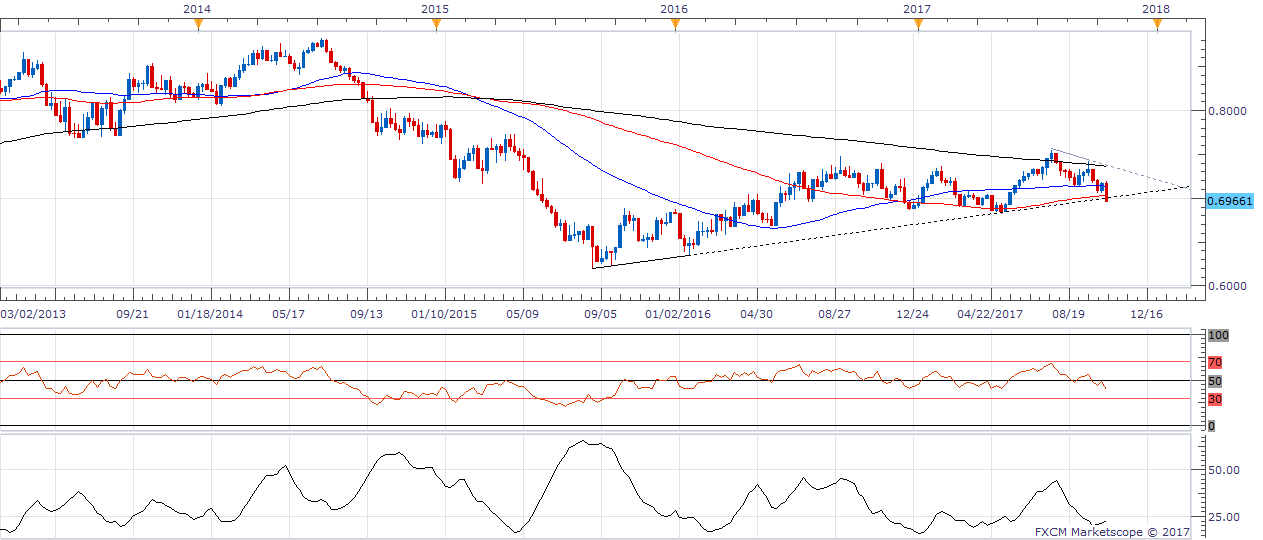This screenshot has height=540, width=1263.
Task: Click the RSI 50 midline label
Action: pyautogui.click(x=1215, y=381)
